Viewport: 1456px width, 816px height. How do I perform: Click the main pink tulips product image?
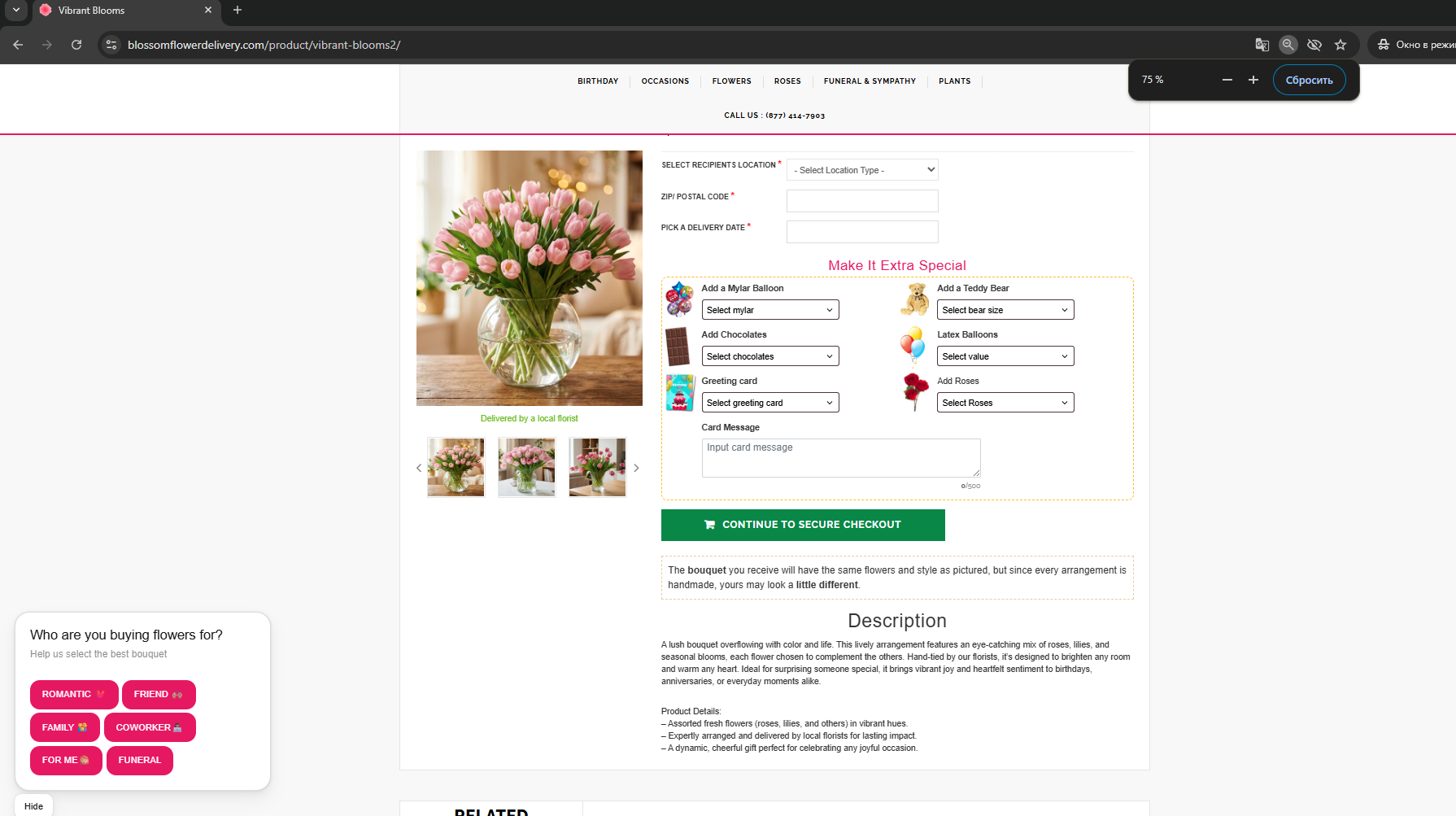click(530, 278)
